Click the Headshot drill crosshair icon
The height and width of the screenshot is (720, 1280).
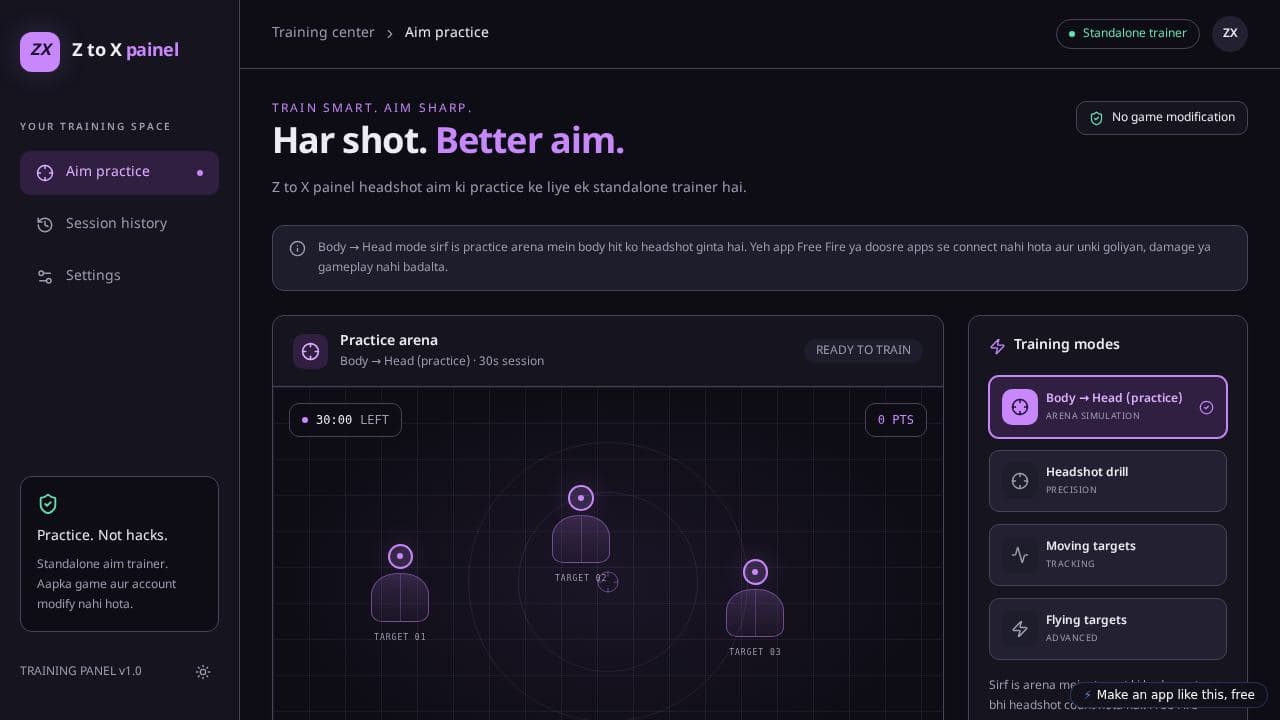(1020, 481)
